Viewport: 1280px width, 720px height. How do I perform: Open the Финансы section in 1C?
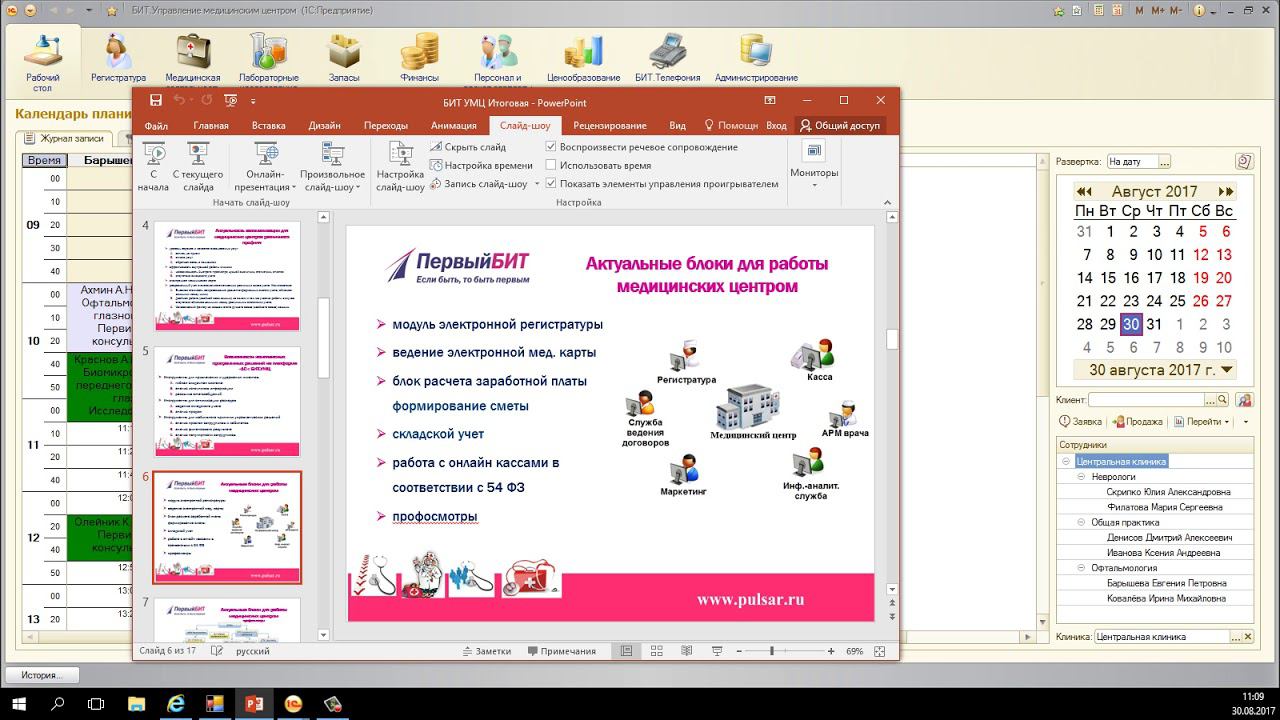(x=419, y=59)
